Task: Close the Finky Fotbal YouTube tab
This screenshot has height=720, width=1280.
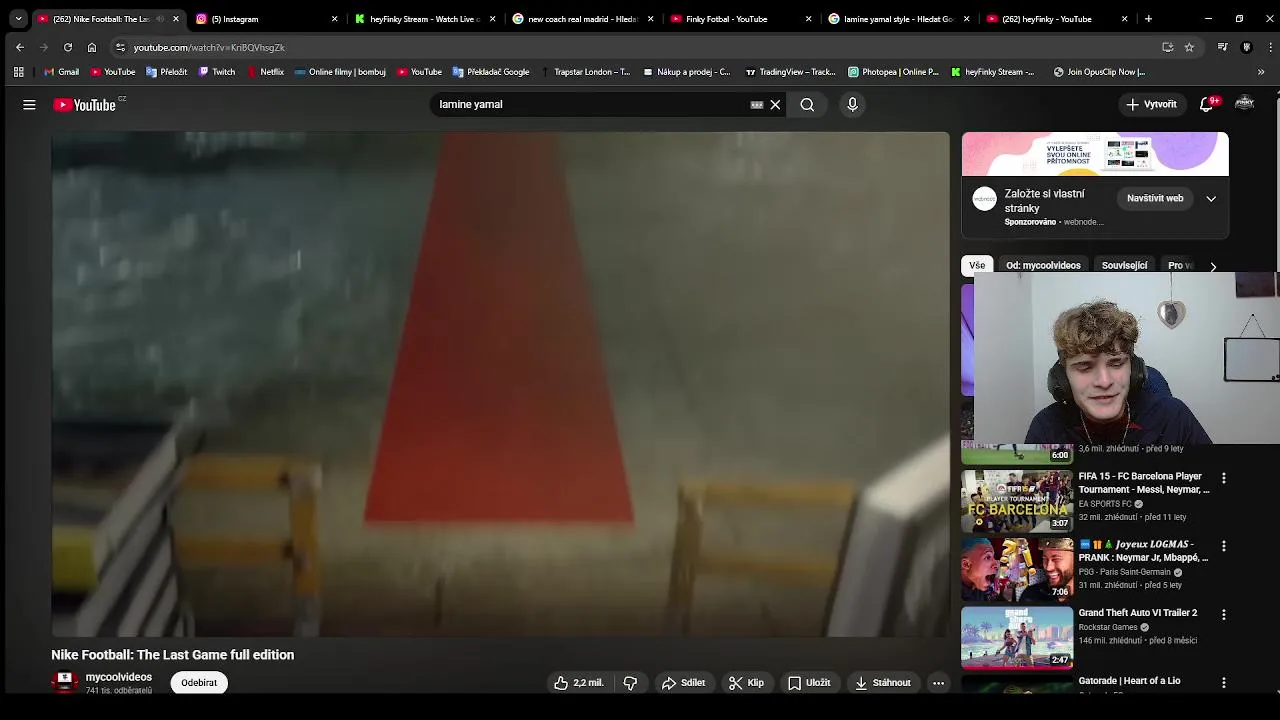Action: tap(808, 19)
